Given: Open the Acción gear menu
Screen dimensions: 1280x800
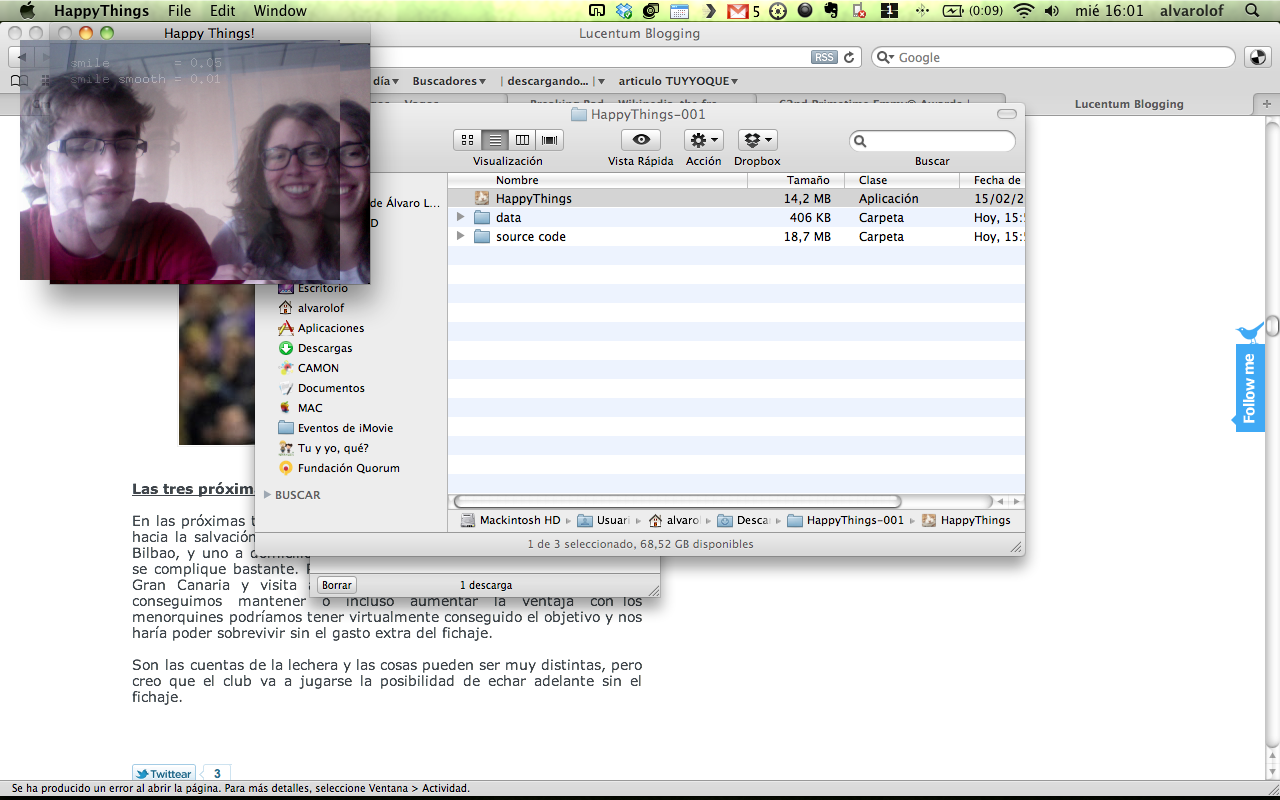Looking at the screenshot, I should (x=703, y=140).
